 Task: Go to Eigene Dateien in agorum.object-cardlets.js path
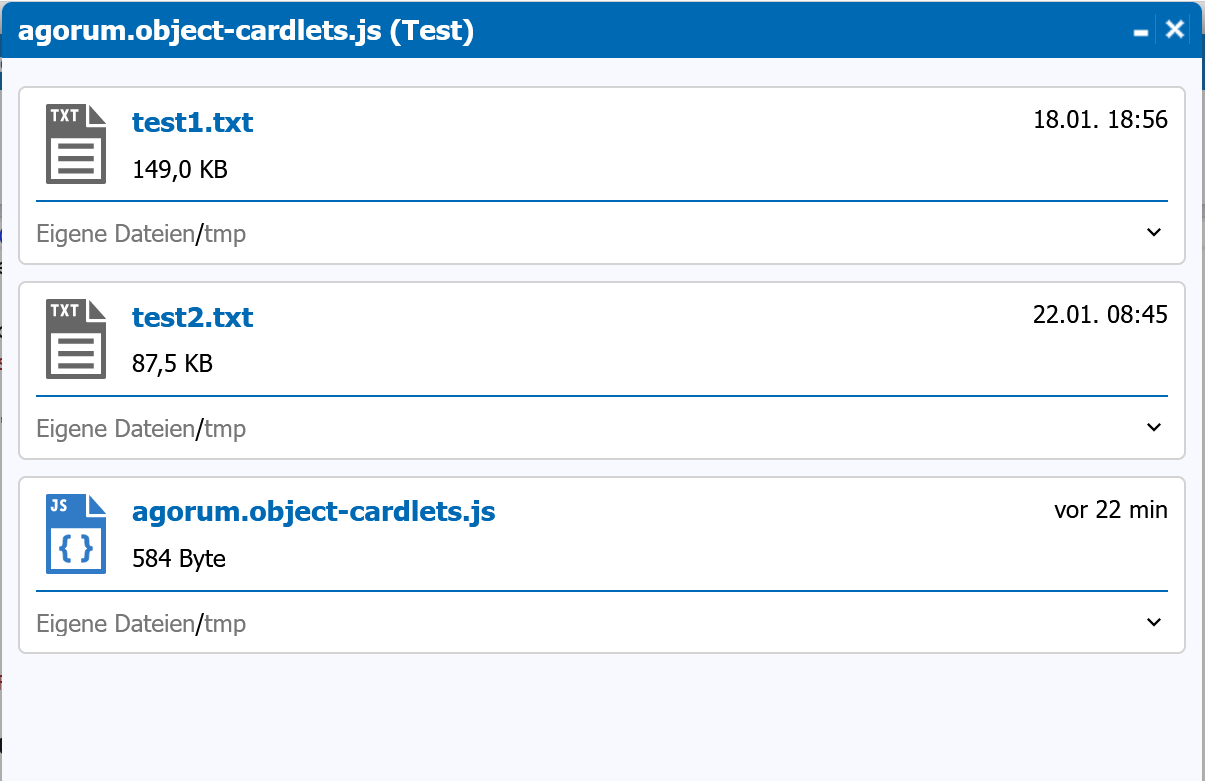point(115,624)
